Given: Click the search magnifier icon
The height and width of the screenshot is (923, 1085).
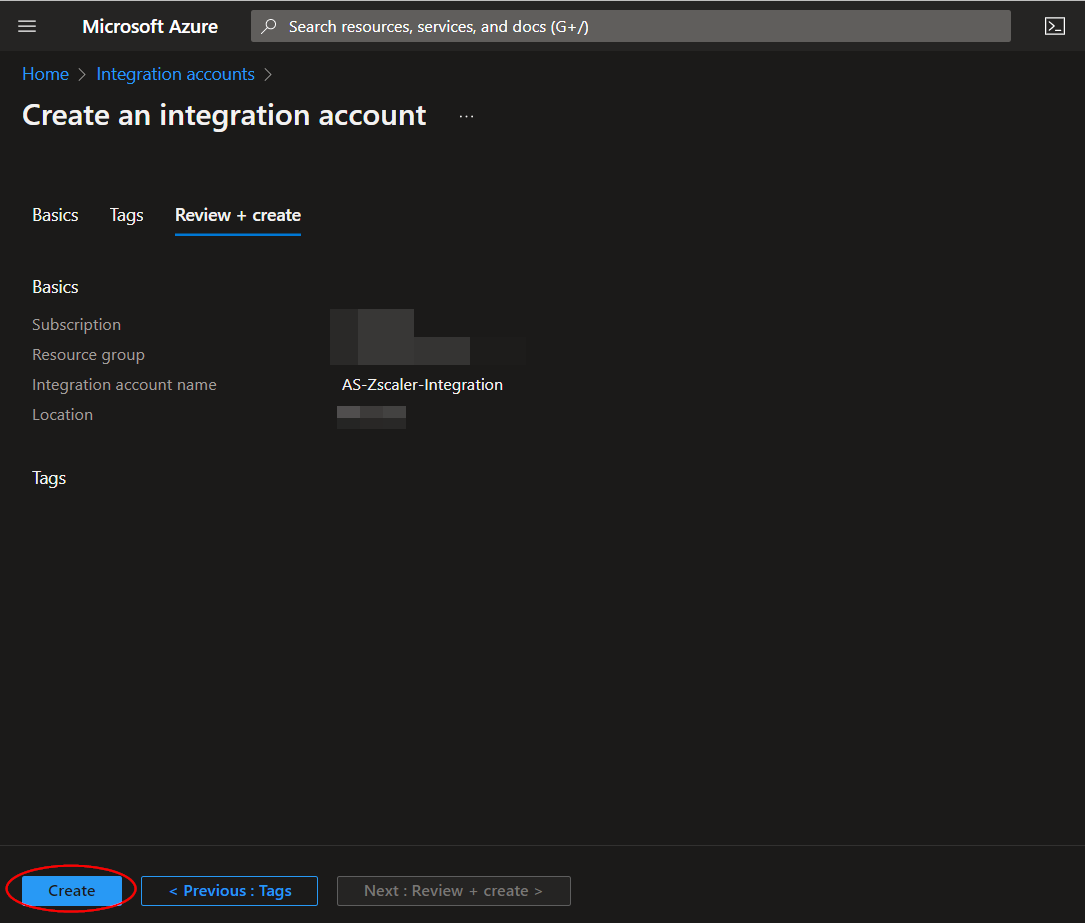Looking at the screenshot, I should point(268,26).
